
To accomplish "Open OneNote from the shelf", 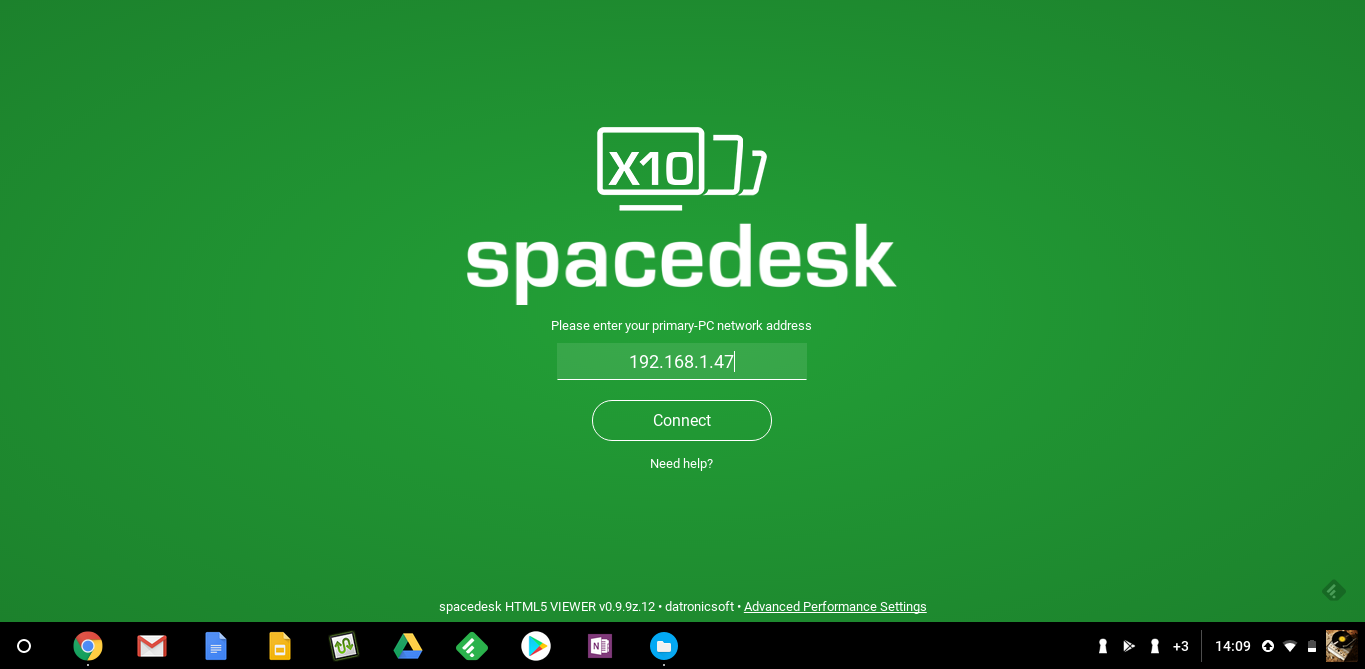I will coord(600,646).
